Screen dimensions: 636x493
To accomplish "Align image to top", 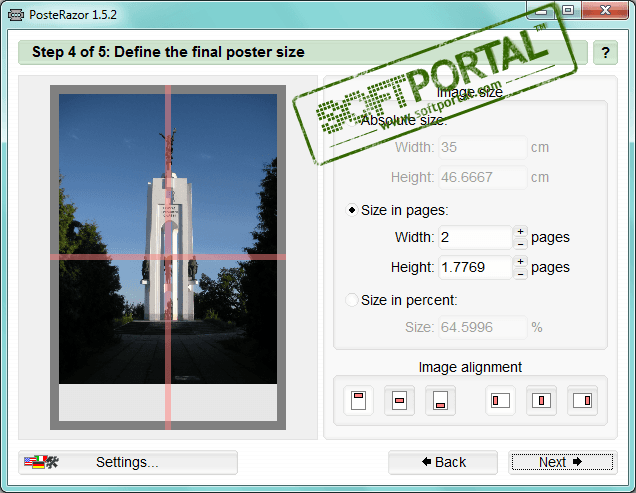I will click(x=358, y=400).
